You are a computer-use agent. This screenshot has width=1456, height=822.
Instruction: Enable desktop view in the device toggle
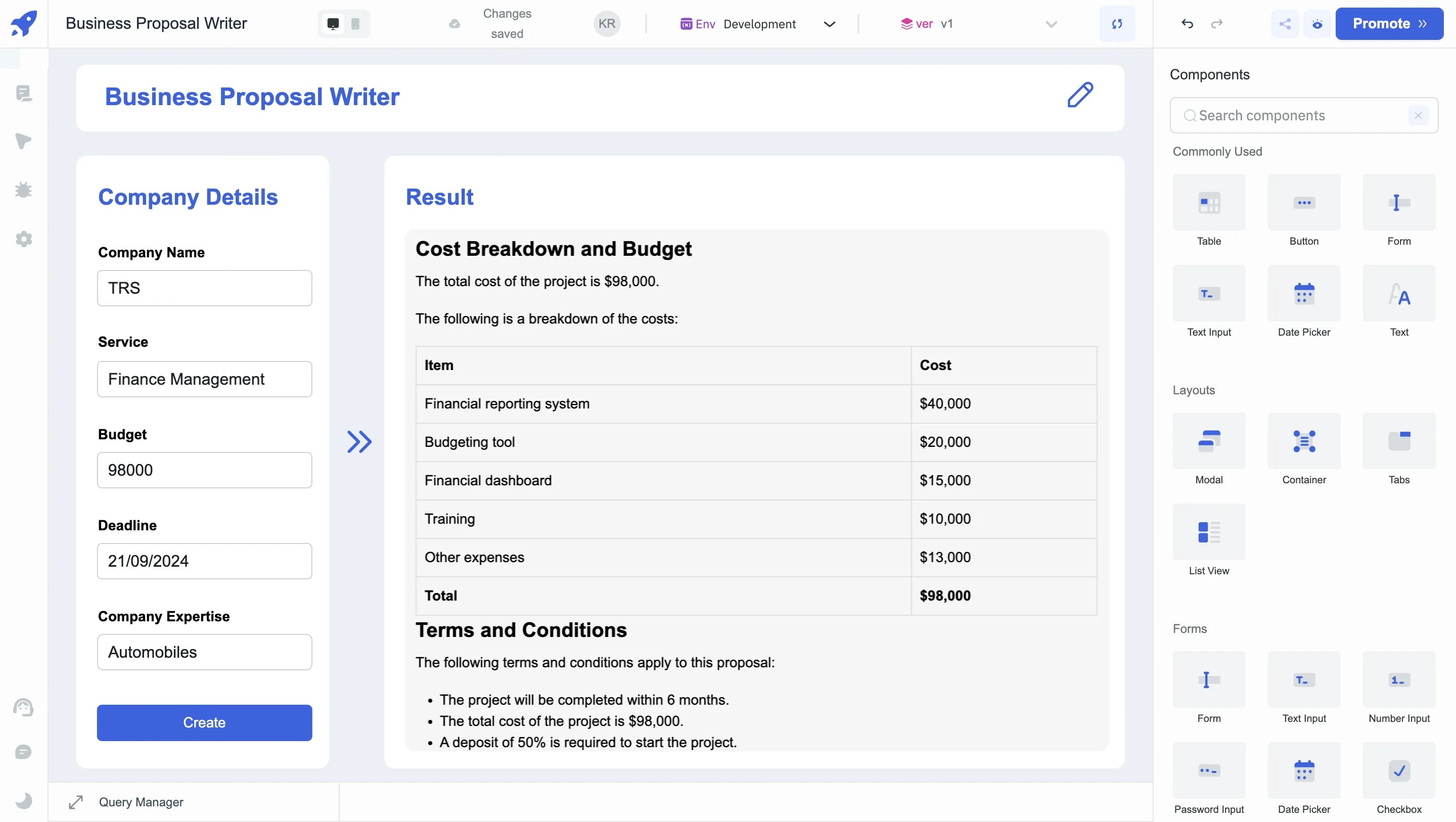(333, 24)
